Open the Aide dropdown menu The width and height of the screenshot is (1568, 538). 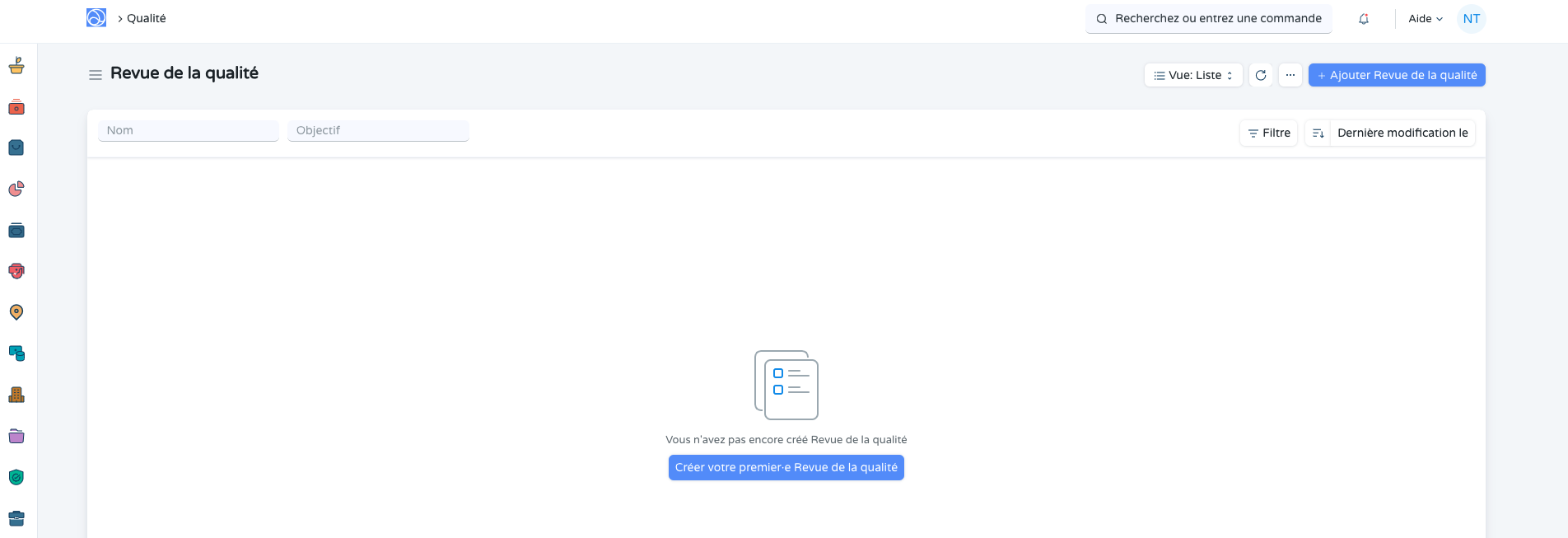point(1426,19)
